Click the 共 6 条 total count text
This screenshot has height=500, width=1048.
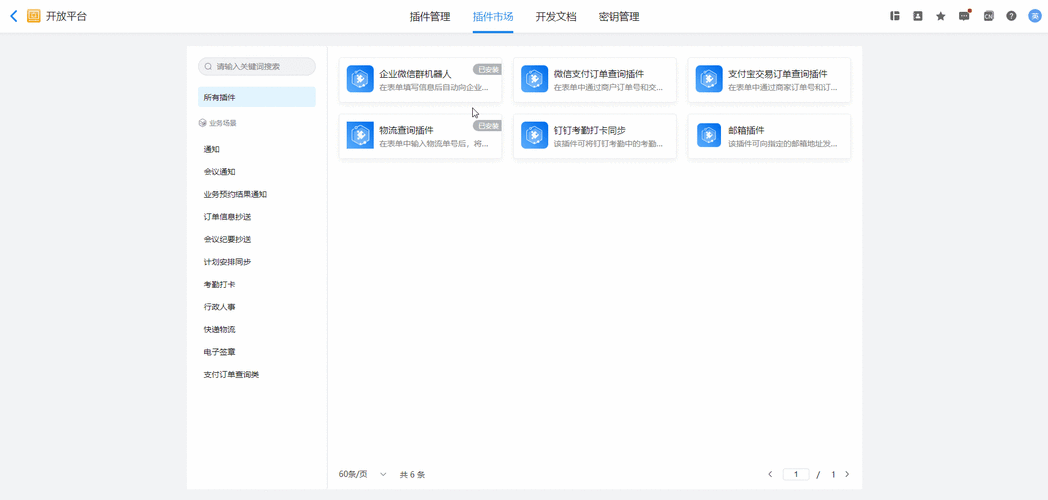pyautogui.click(x=412, y=475)
